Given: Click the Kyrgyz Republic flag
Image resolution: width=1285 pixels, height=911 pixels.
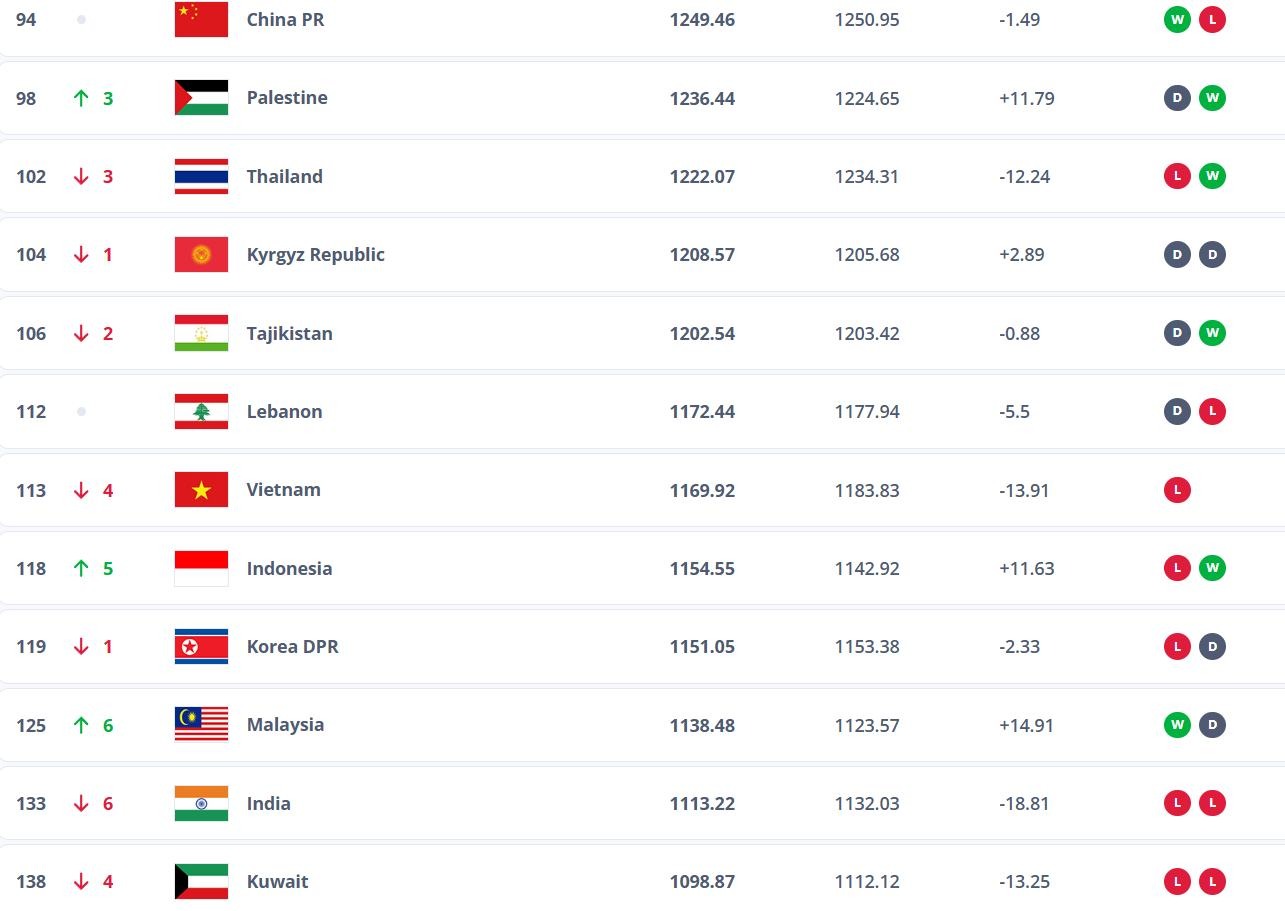Looking at the screenshot, I should (x=201, y=254).
